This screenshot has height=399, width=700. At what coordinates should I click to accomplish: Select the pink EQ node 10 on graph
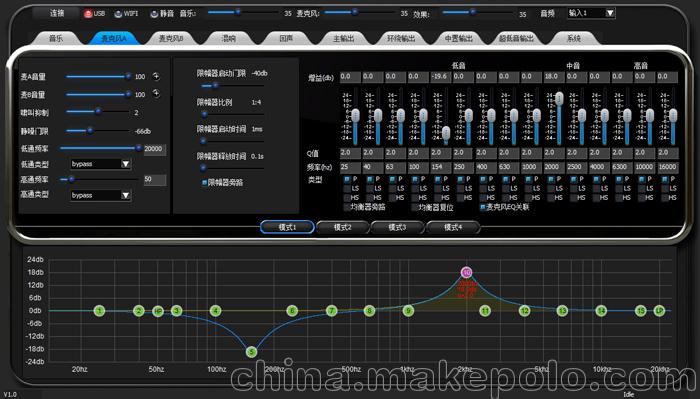click(x=467, y=272)
